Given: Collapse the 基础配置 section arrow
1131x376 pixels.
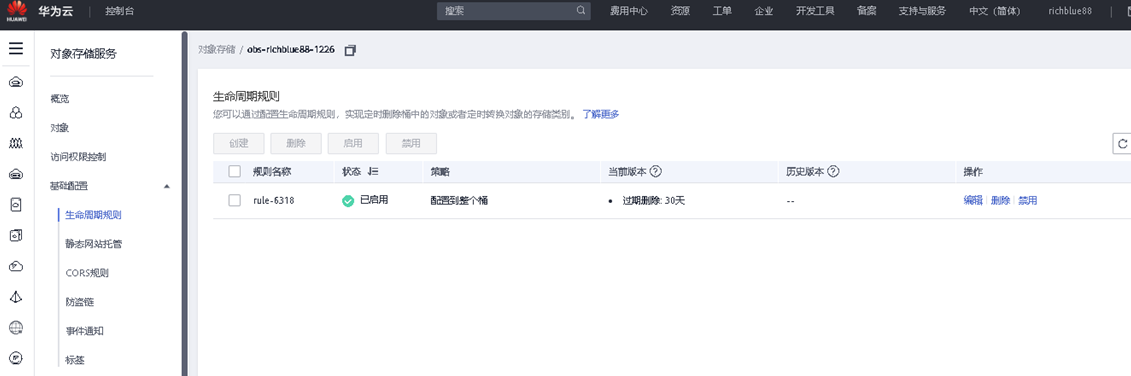Looking at the screenshot, I should (x=167, y=186).
